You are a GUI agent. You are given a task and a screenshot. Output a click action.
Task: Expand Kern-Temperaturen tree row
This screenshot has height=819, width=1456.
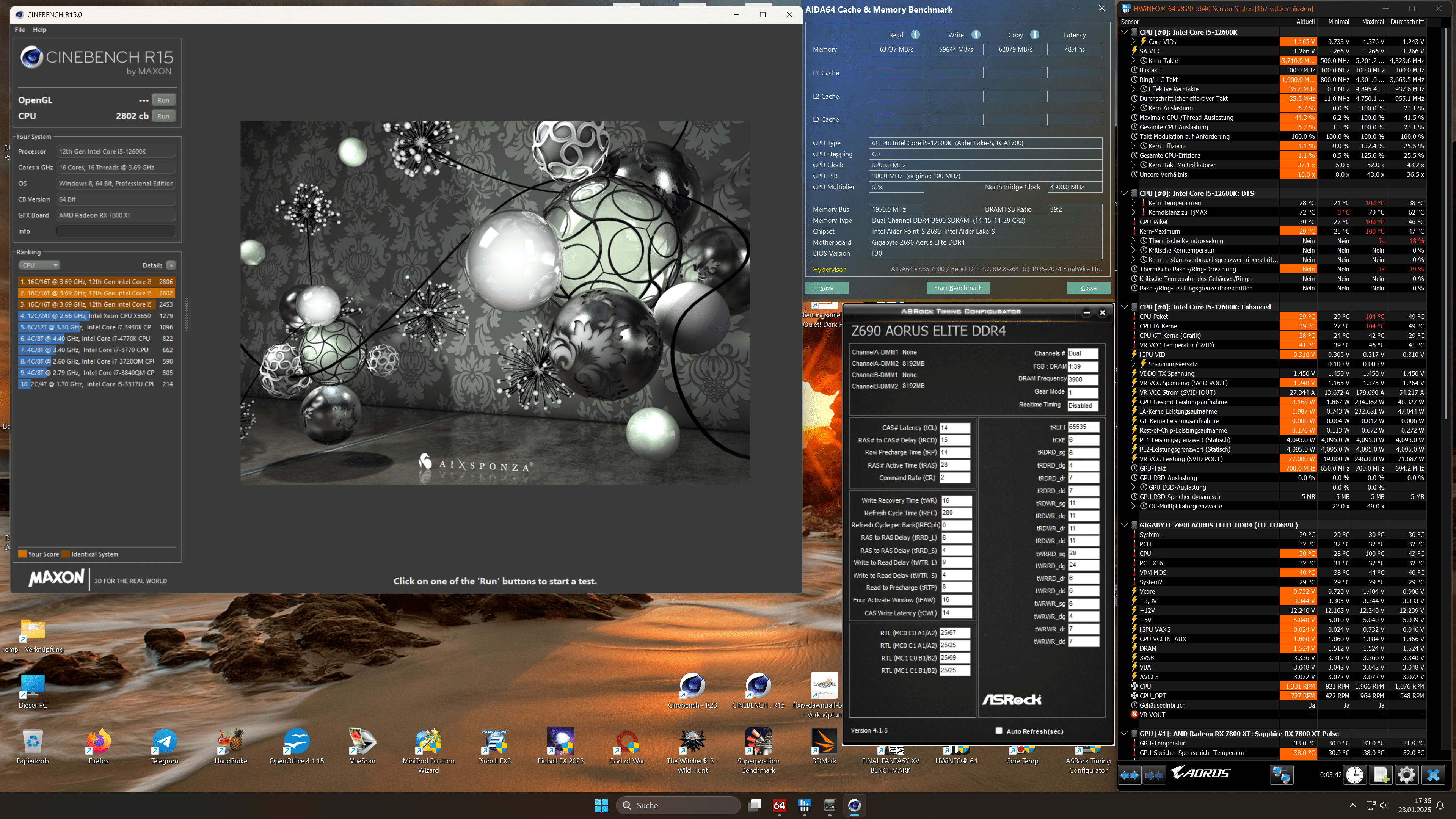[x=1133, y=203]
